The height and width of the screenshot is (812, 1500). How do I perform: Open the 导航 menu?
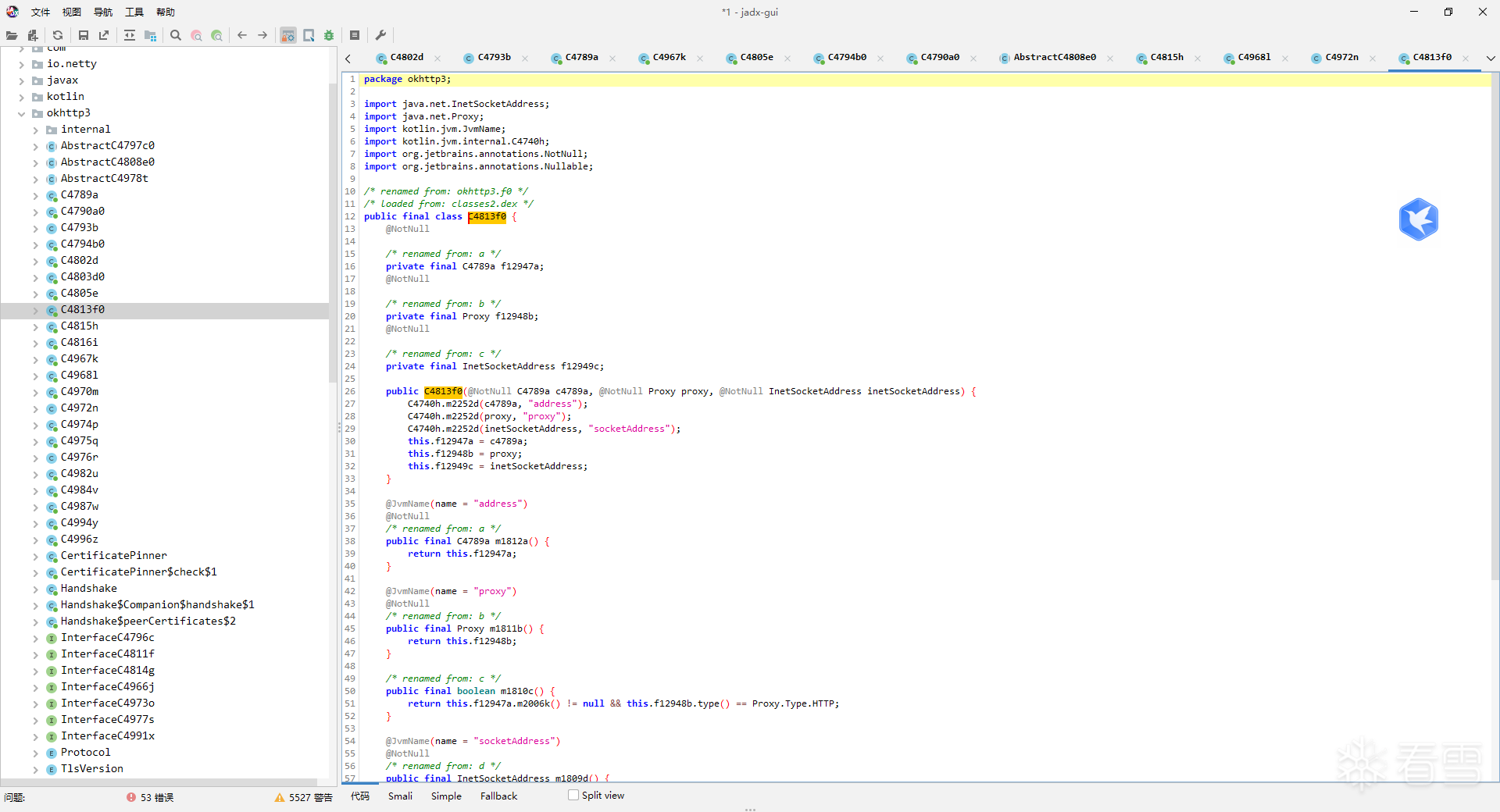point(103,12)
